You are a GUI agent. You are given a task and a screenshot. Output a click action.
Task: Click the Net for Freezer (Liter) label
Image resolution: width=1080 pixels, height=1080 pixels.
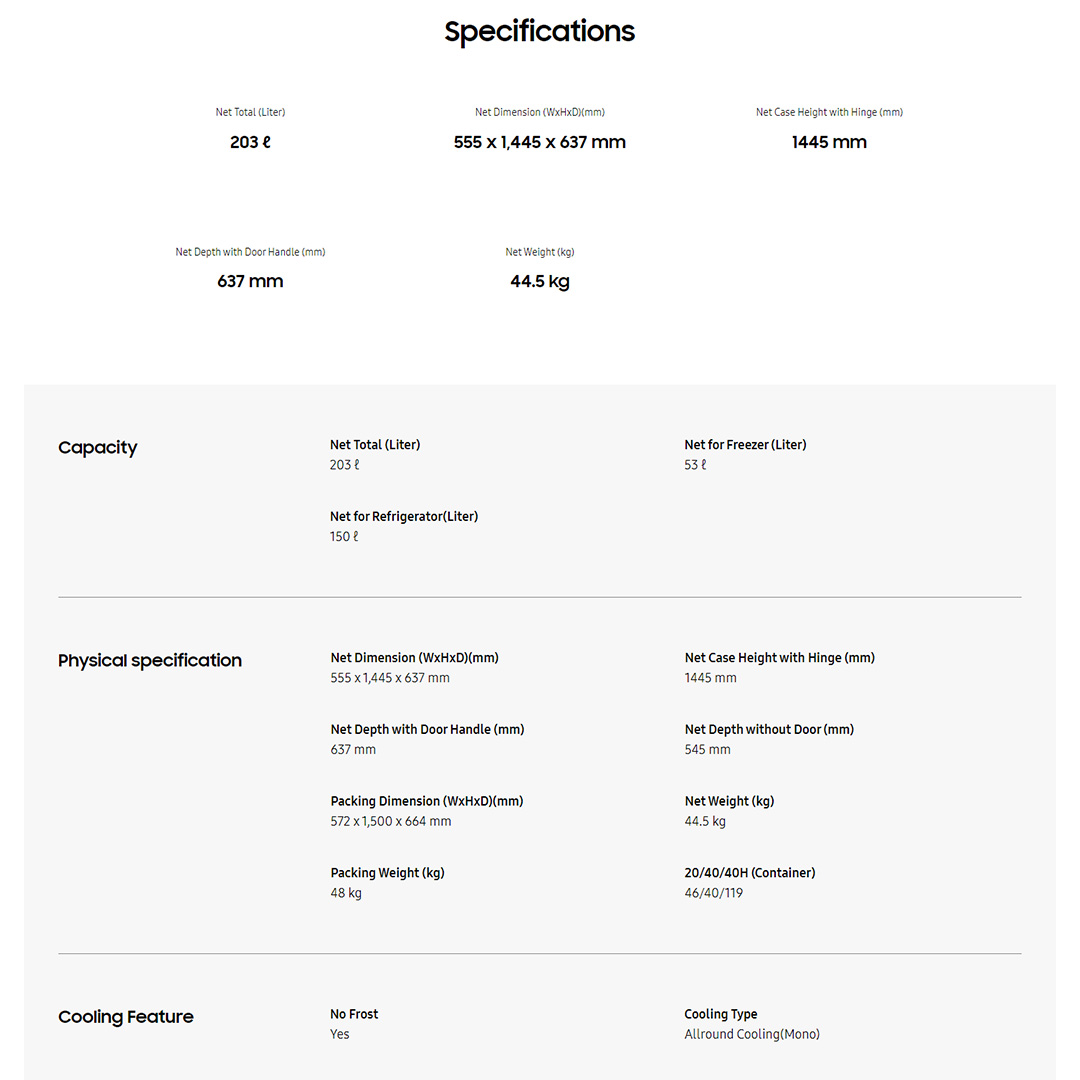pyautogui.click(x=745, y=445)
